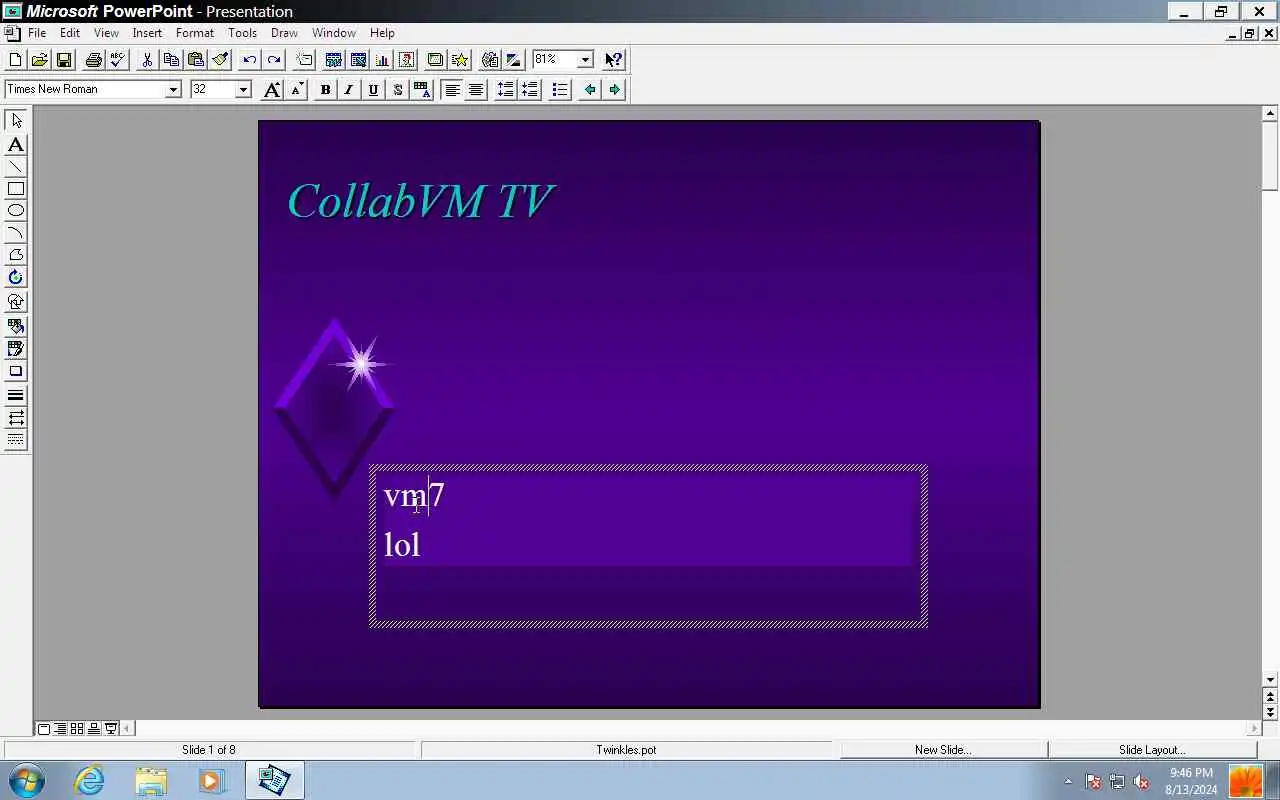Toggle italic formatting

pyautogui.click(x=349, y=90)
